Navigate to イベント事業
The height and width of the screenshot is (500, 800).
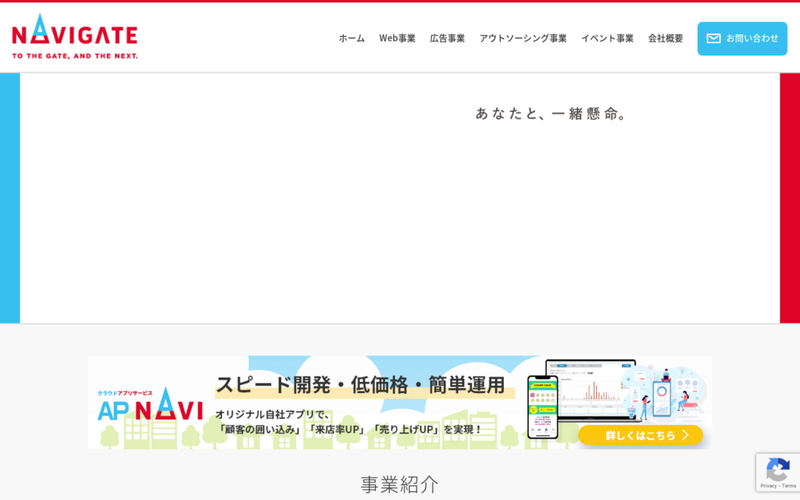click(607, 39)
